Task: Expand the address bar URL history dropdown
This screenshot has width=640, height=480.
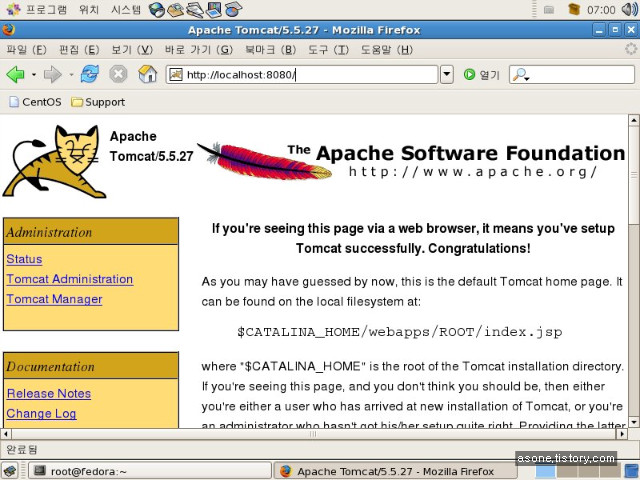Action: tap(447, 75)
